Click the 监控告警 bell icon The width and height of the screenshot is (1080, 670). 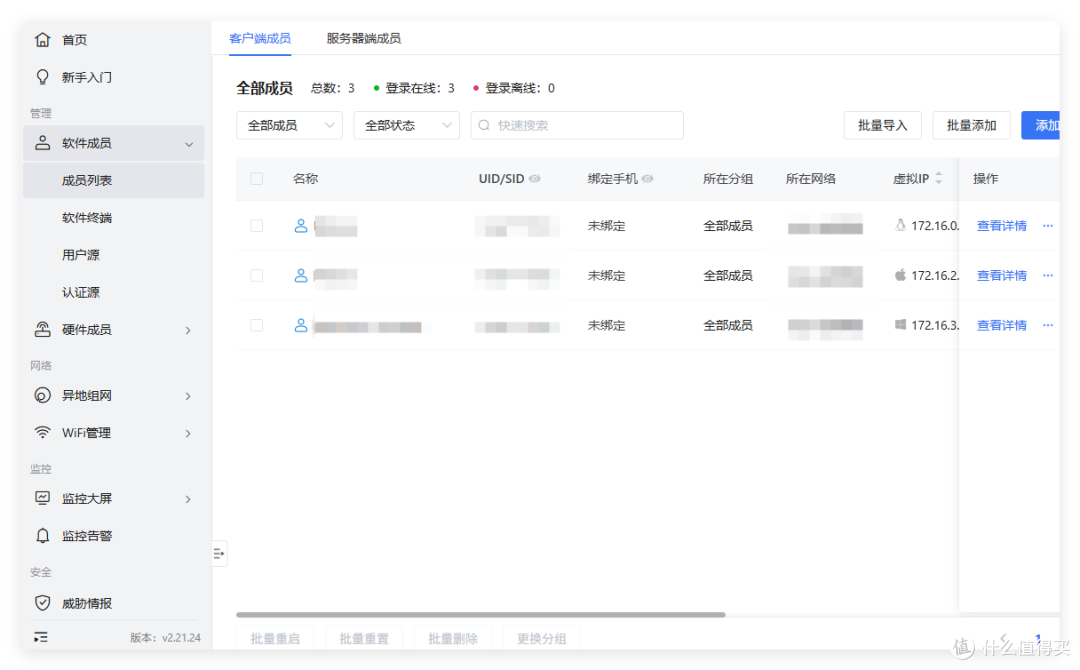[43, 536]
